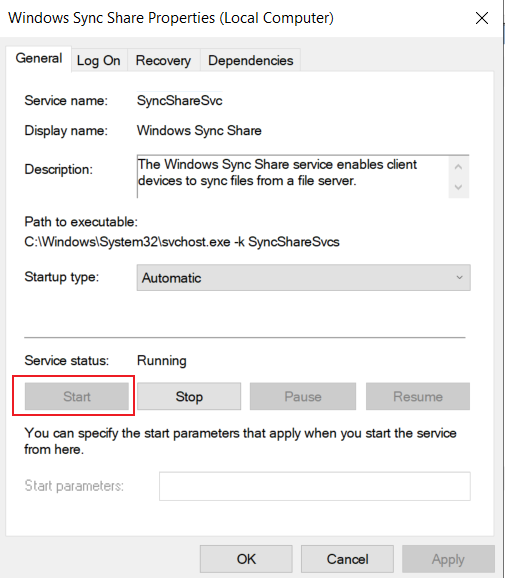The width and height of the screenshot is (505, 578).
Task: Click the description scroll up arrow
Action: pos(458,167)
